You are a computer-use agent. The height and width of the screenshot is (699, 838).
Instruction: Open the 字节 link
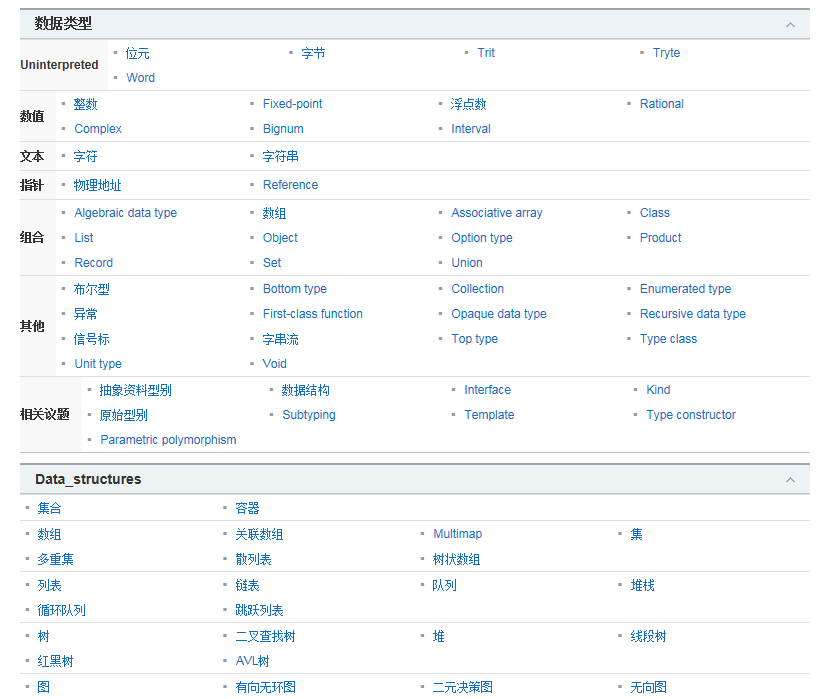(313, 53)
